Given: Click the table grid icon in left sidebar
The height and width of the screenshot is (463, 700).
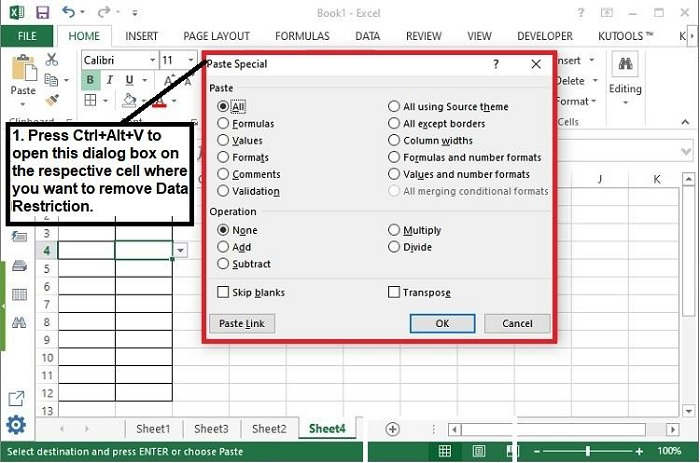Looking at the screenshot, I should (x=19, y=295).
